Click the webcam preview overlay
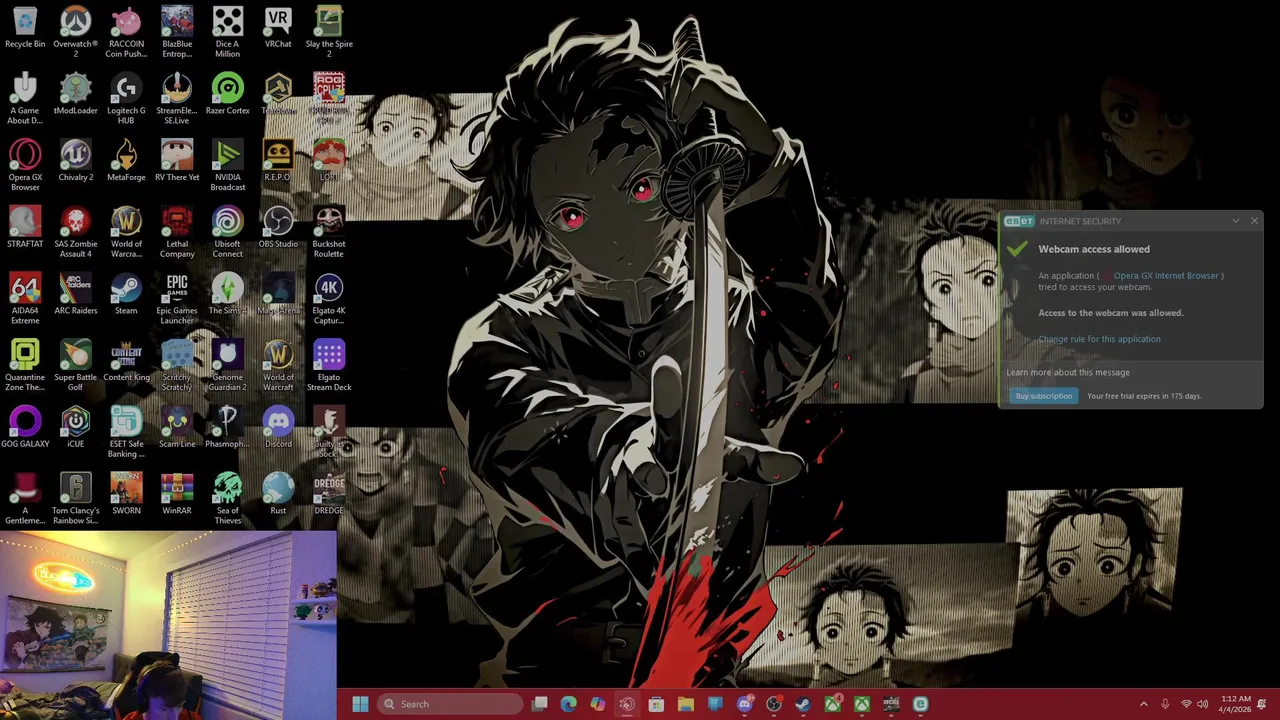 [x=168, y=625]
